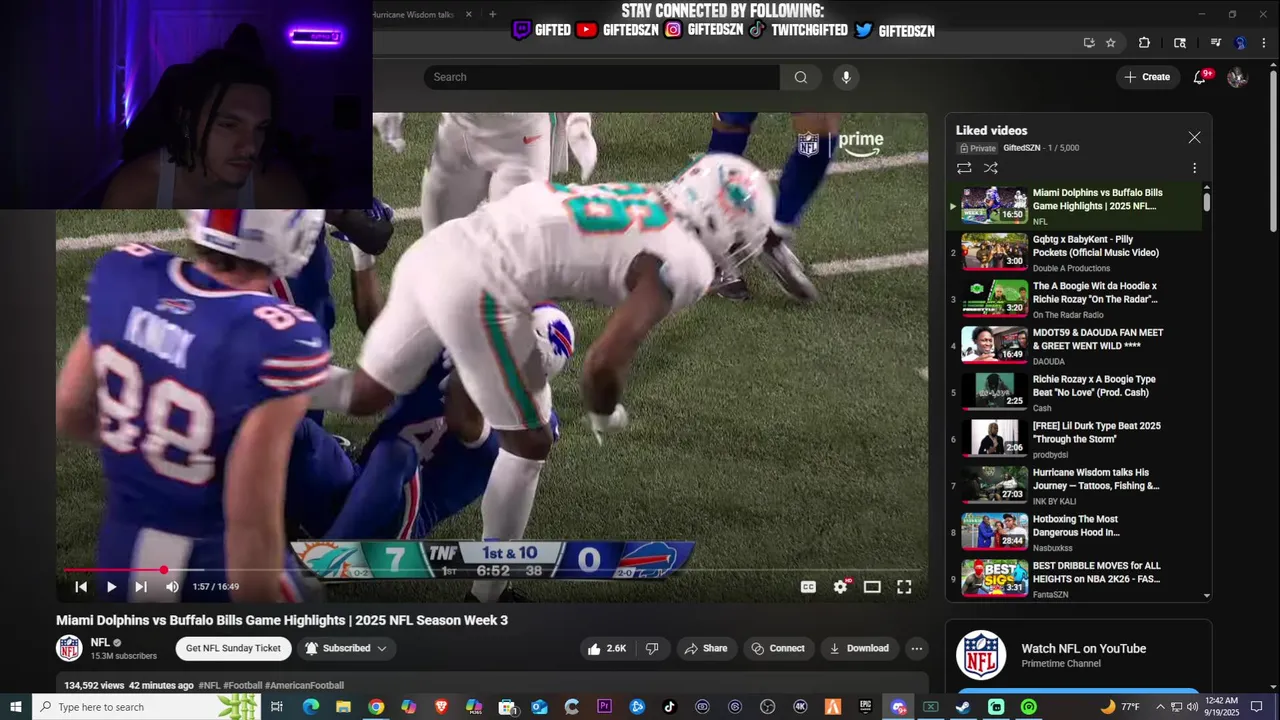Click the Create button
Screen dimensions: 1280x720
coord(1148,77)
